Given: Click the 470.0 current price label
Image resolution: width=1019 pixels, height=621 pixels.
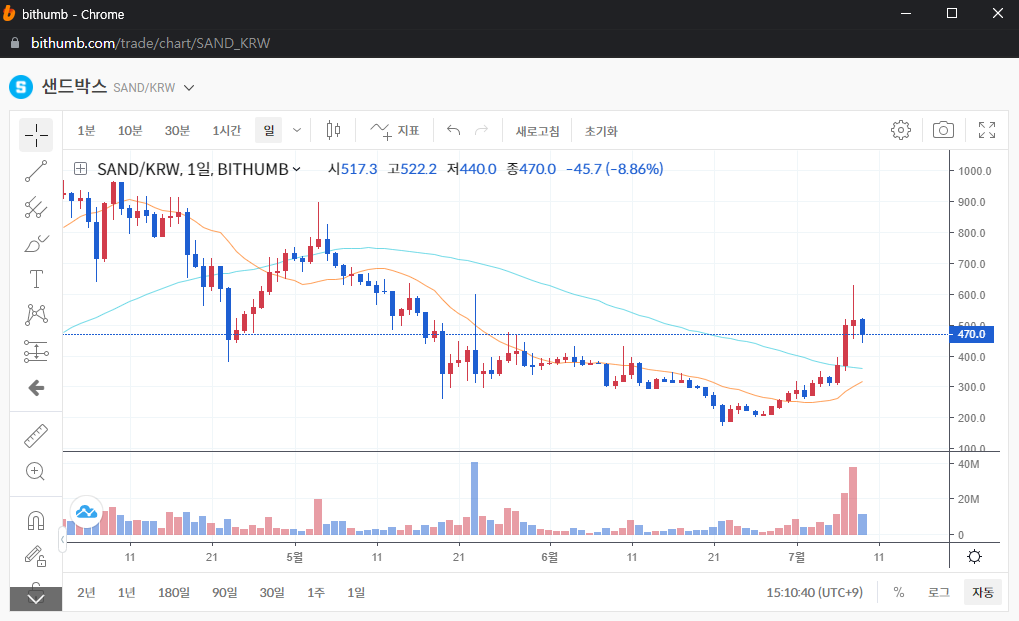Looking at the screenshot, I should point(972,334).
